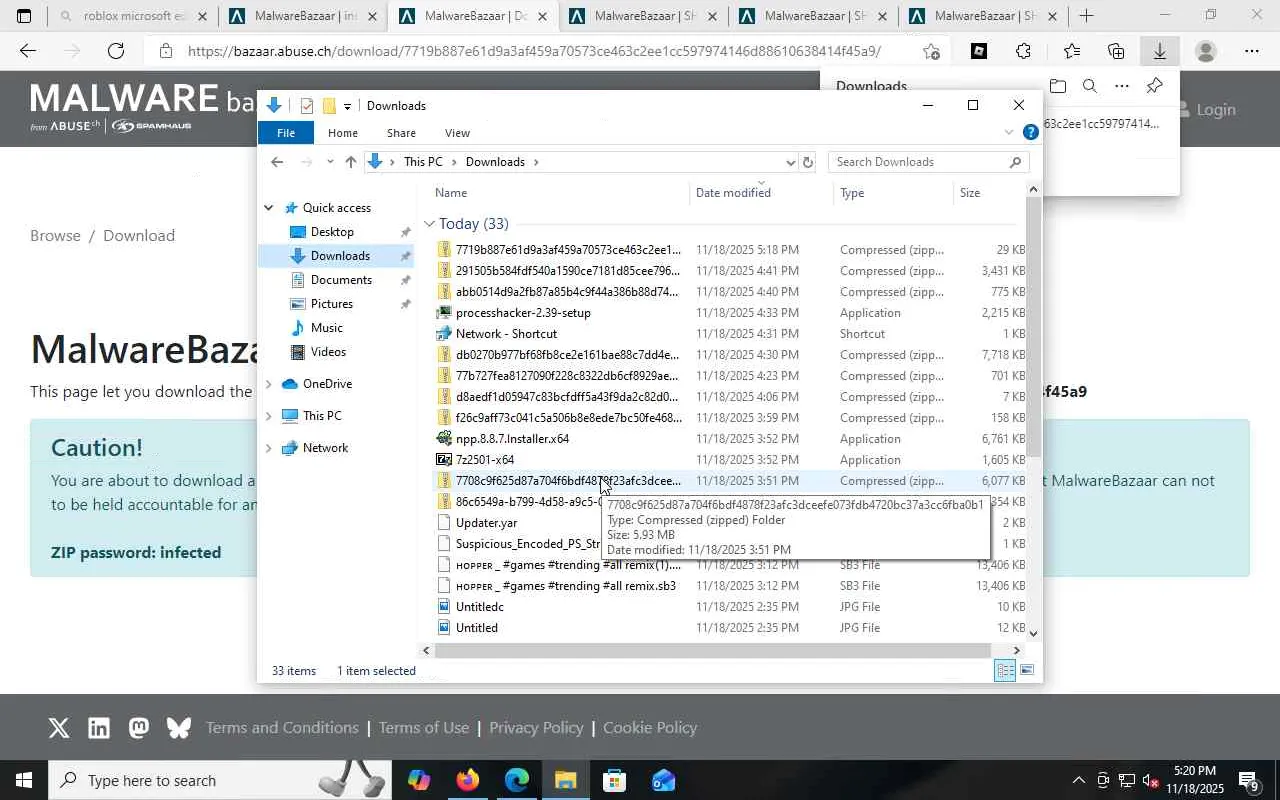Viewport: 1280px width, 800px height.
Task: Open the Edge Favorites list icon
Action: 1071,51
